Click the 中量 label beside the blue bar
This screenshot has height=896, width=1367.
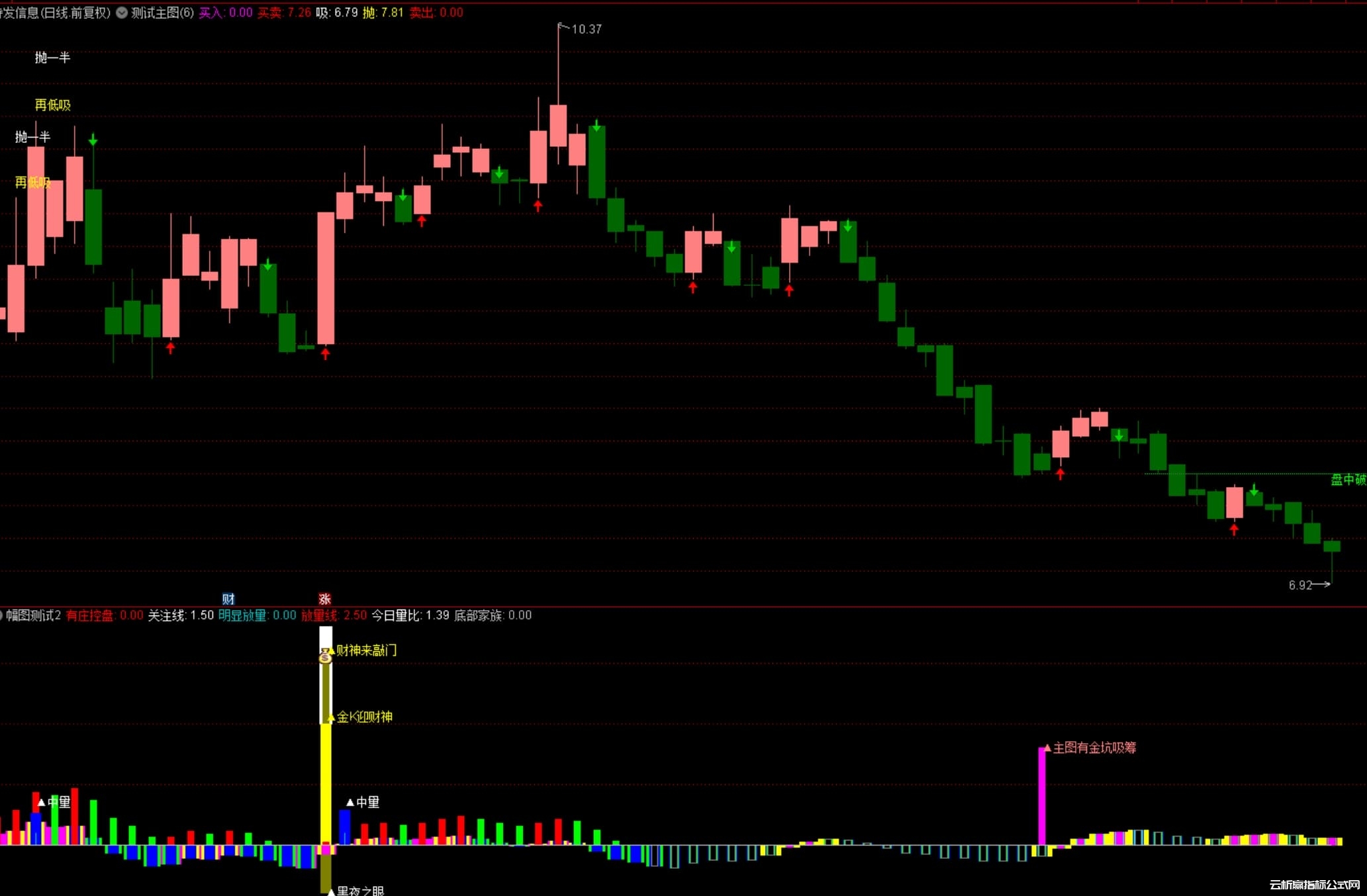coord(367,802)
